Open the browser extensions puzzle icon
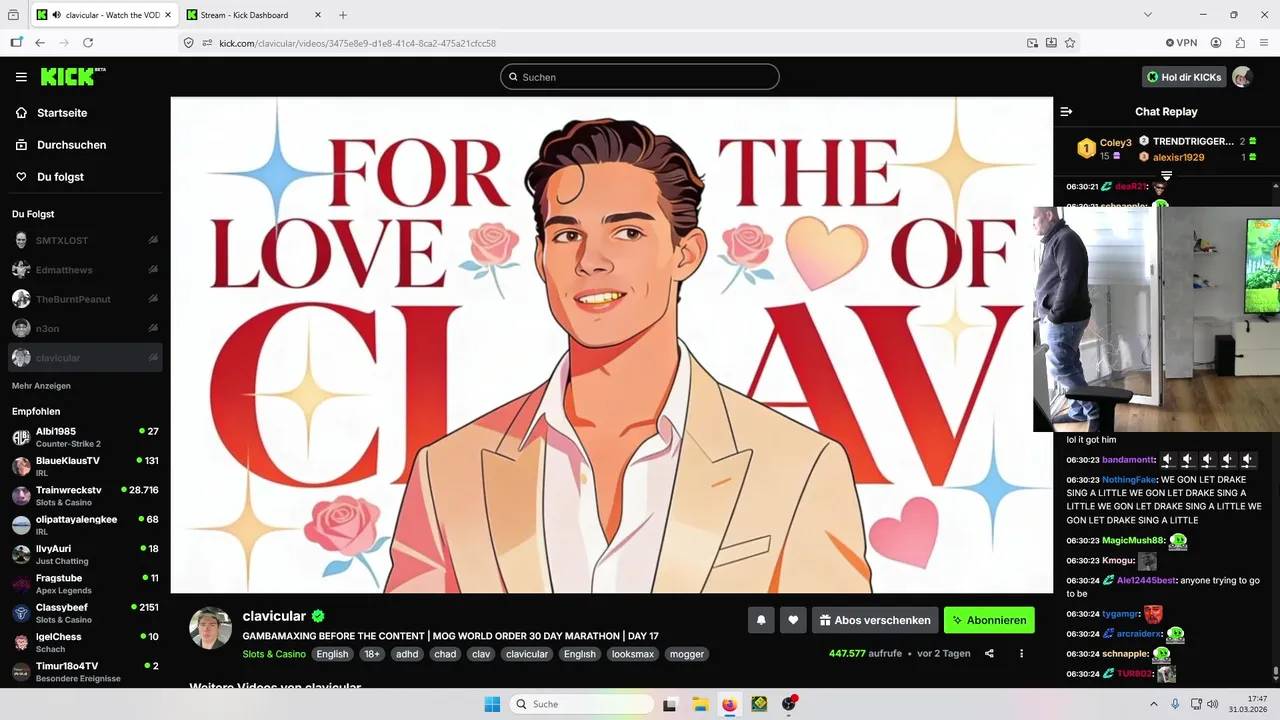 (x=1240, y=43)
